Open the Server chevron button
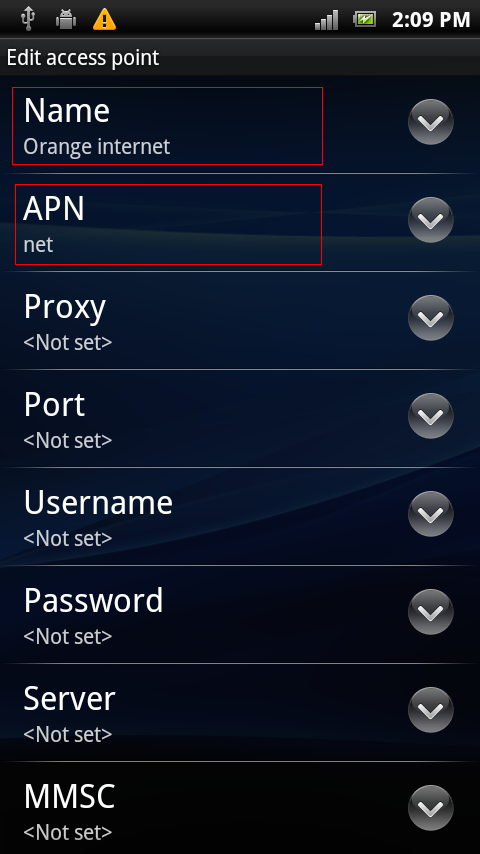Screen dimensions: 480x854 pos(430,710)
